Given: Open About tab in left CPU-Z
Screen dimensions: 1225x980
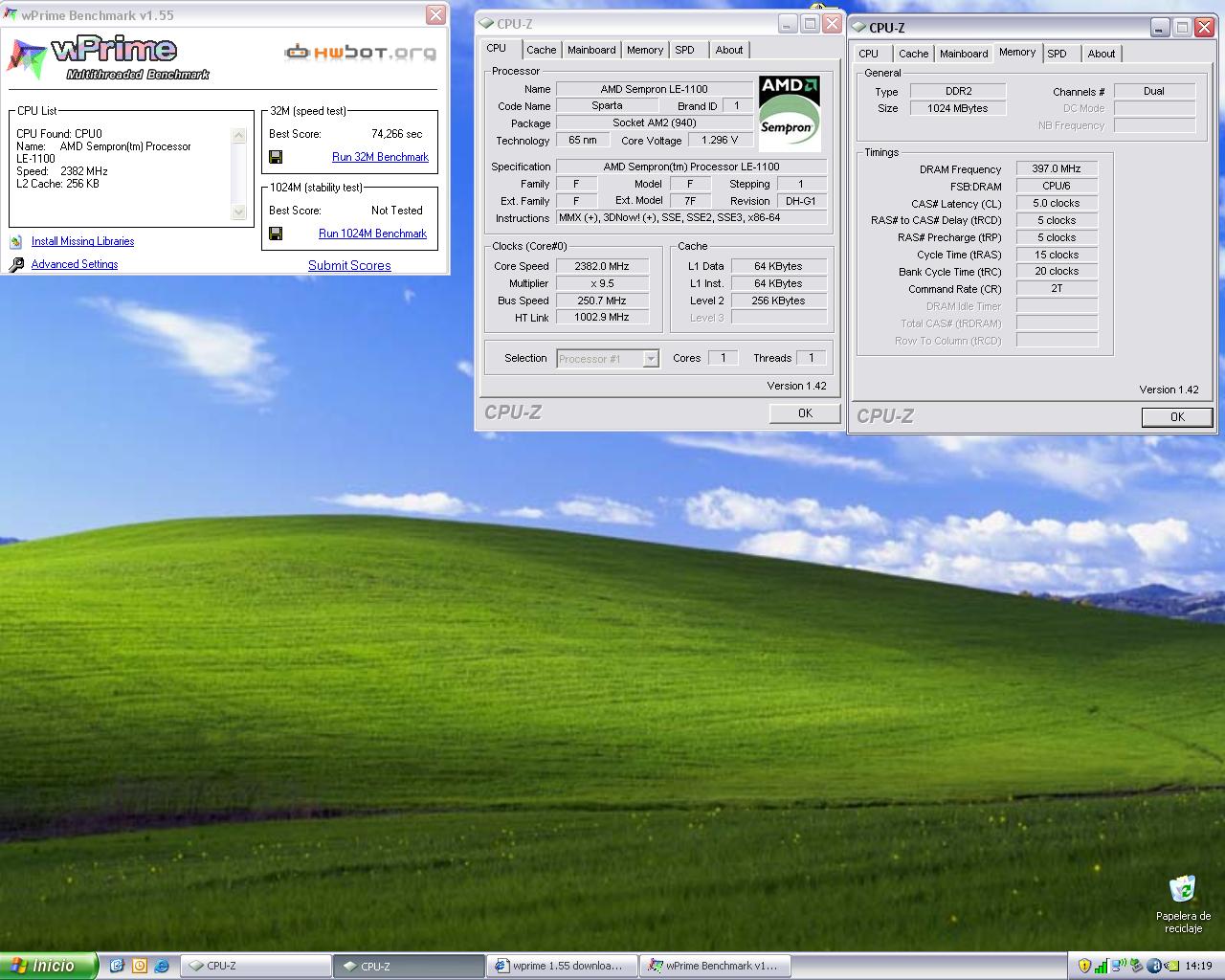Looking at the screenshot, I should click(x=729, y=50).
